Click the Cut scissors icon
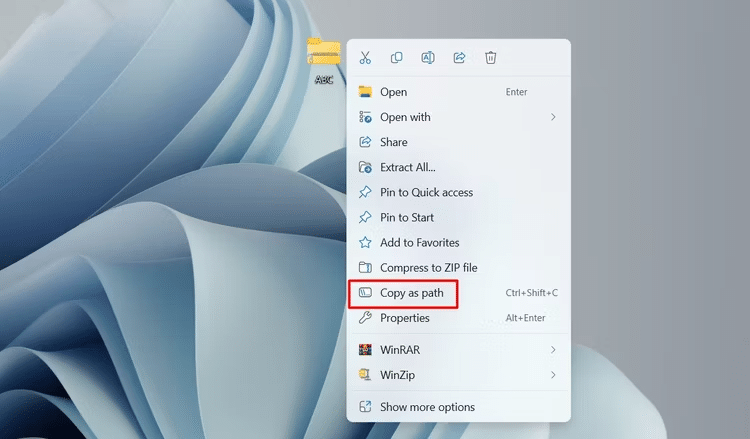 pos(365,58)
